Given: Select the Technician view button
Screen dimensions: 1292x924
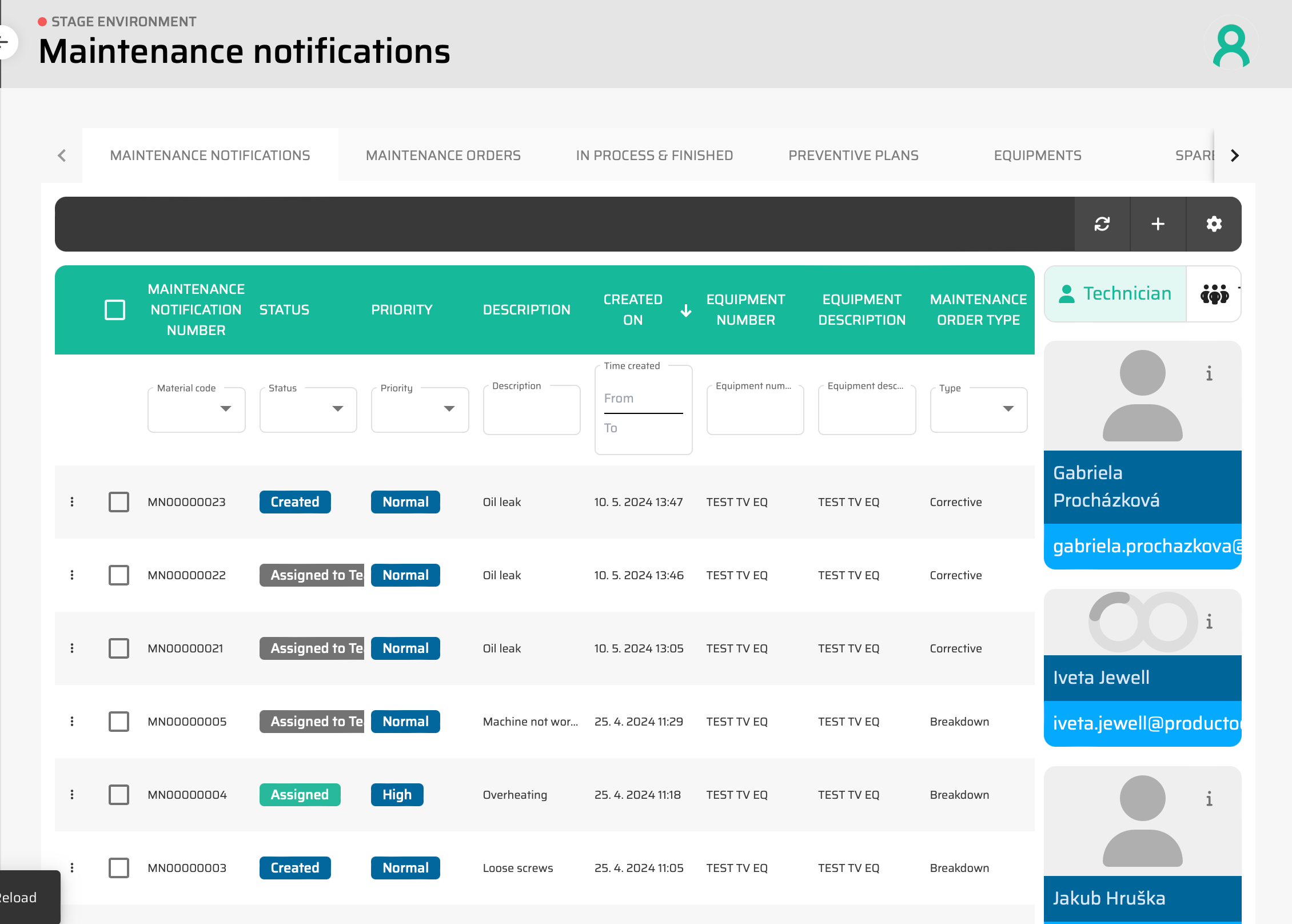Looking at the screenshot, I should point(1115,294).
